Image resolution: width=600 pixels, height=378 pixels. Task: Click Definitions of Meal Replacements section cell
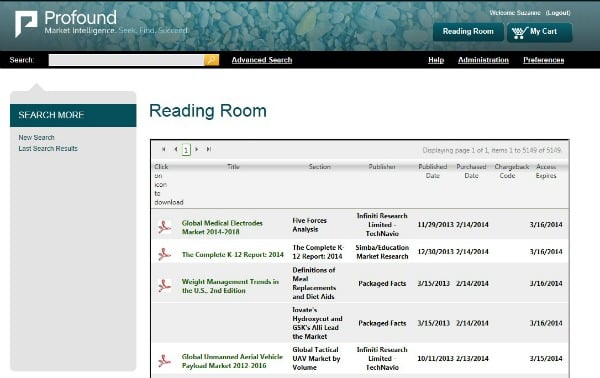(314, 283)
